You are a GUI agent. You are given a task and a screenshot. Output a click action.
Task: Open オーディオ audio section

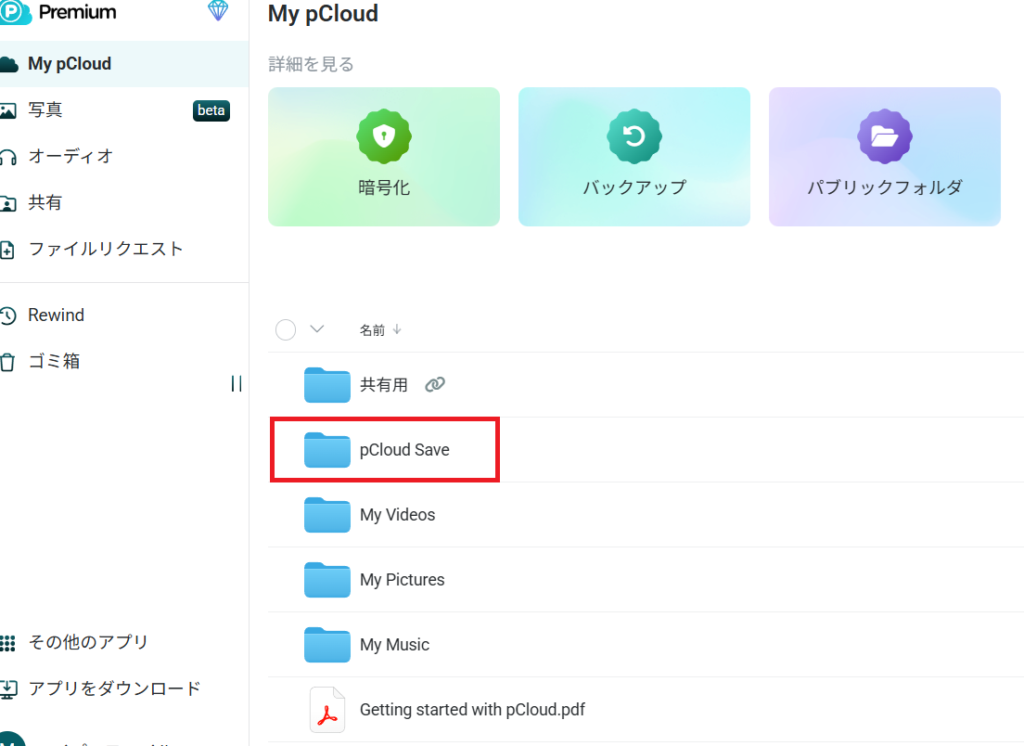tap(70, 156)
